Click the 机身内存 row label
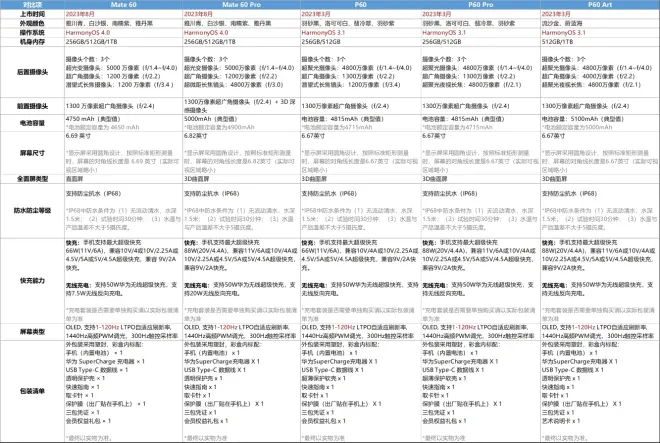Image resolution: width=660 pixels, height=443 pixels. pos(32,42)
